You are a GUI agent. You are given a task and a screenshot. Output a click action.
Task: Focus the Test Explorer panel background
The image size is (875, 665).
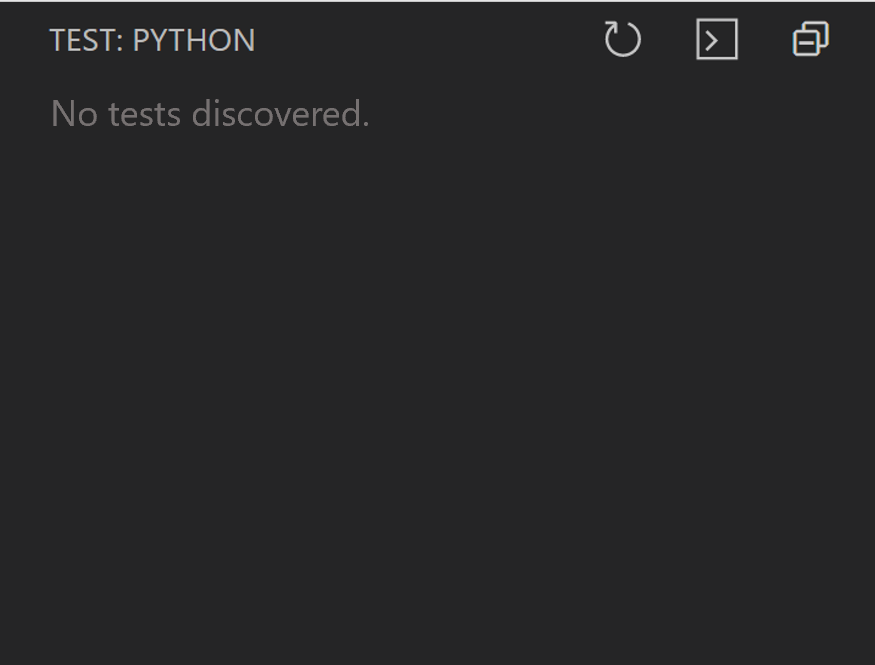(x=437, y=400)
